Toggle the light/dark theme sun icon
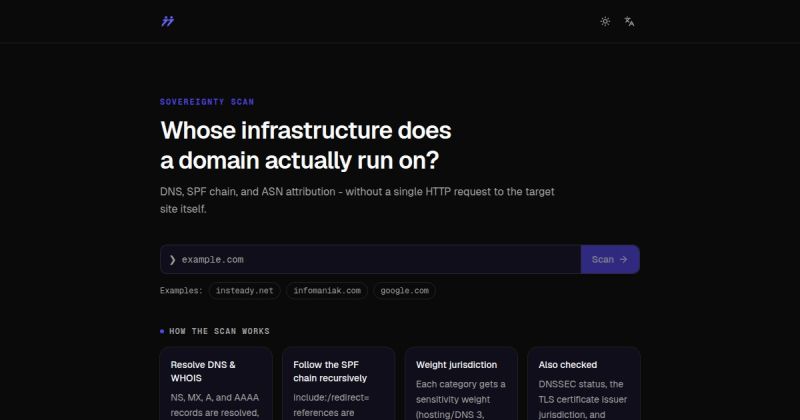The height and width of the screenshot is (420, 800). [605, 21]
